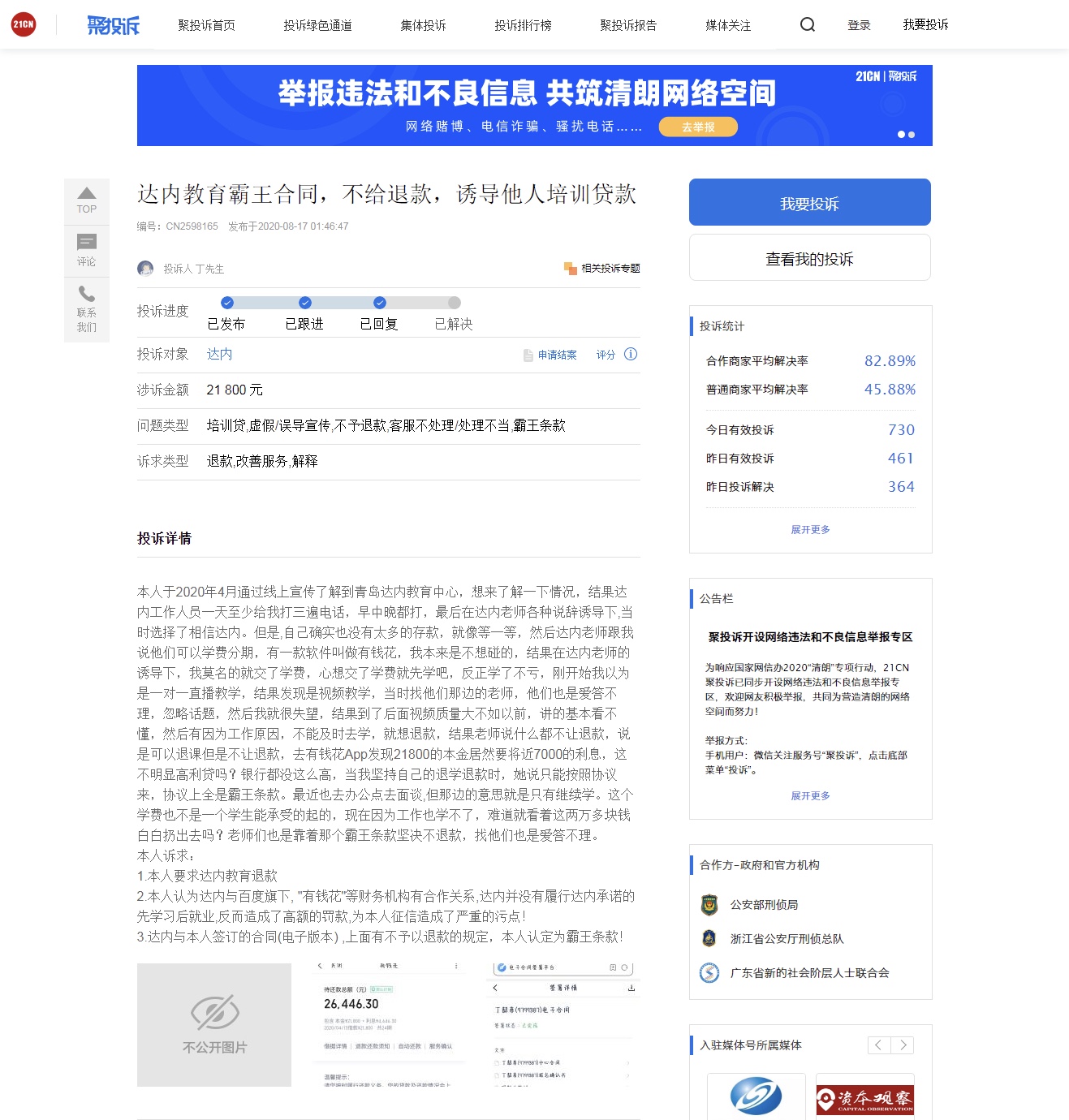Click the 已跟进 progress checkmark

click(305, 303)
